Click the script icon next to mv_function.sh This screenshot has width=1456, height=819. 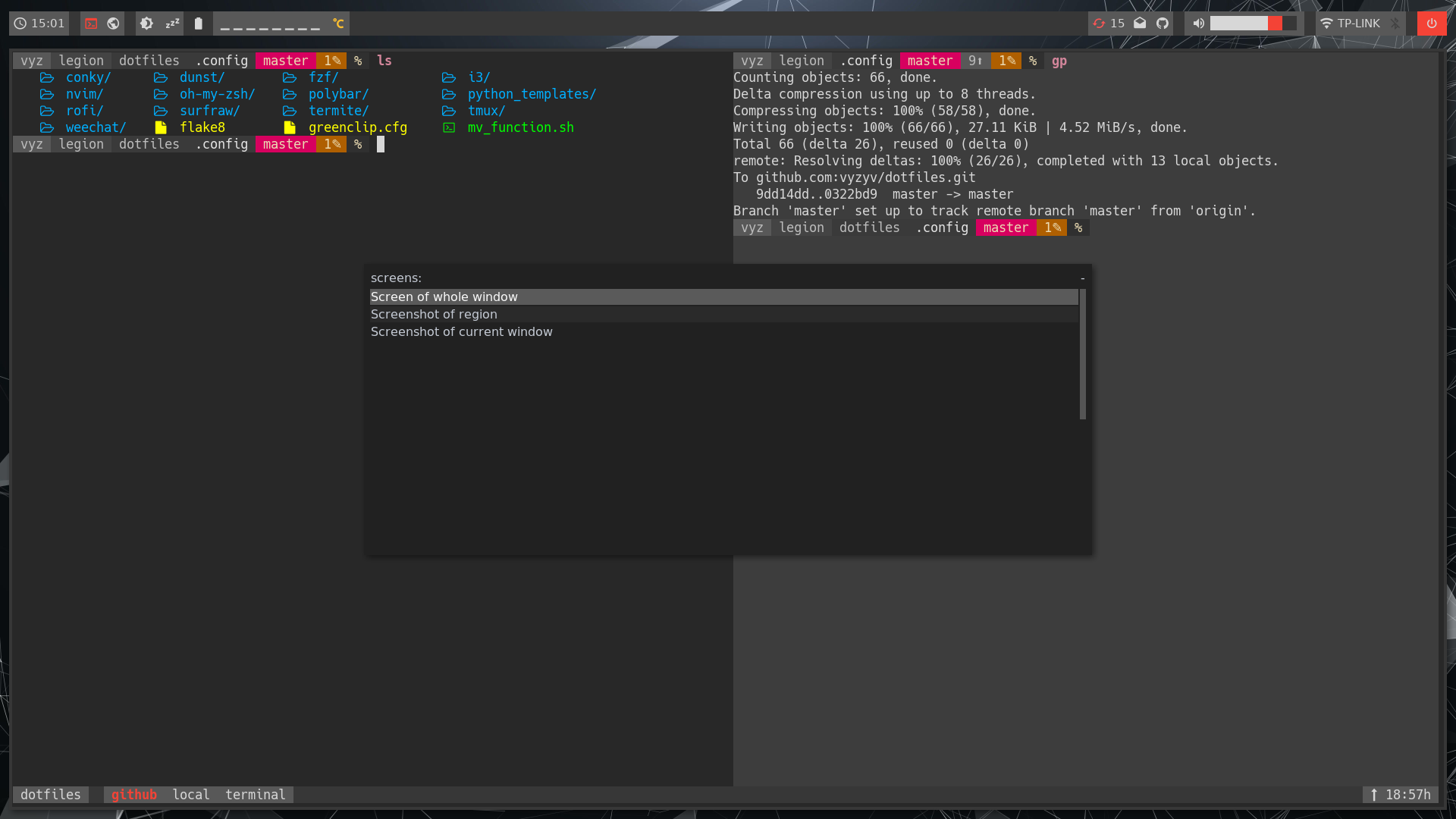pos(449,127)
